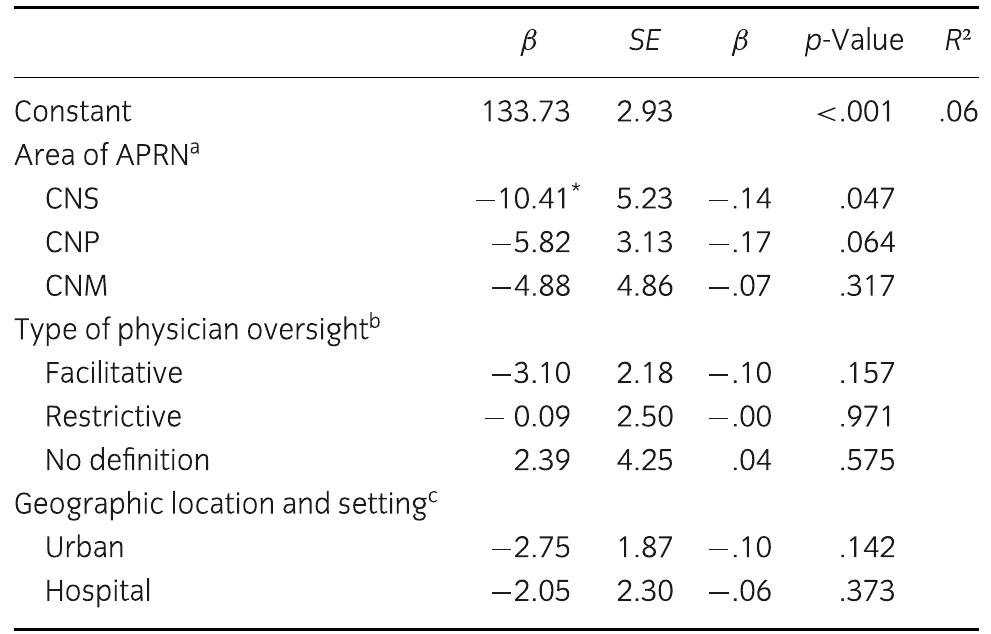The height and width of the screenshot is (634, 991).
Task: Click the CNM row label
Action: click(x=75, y=286)
